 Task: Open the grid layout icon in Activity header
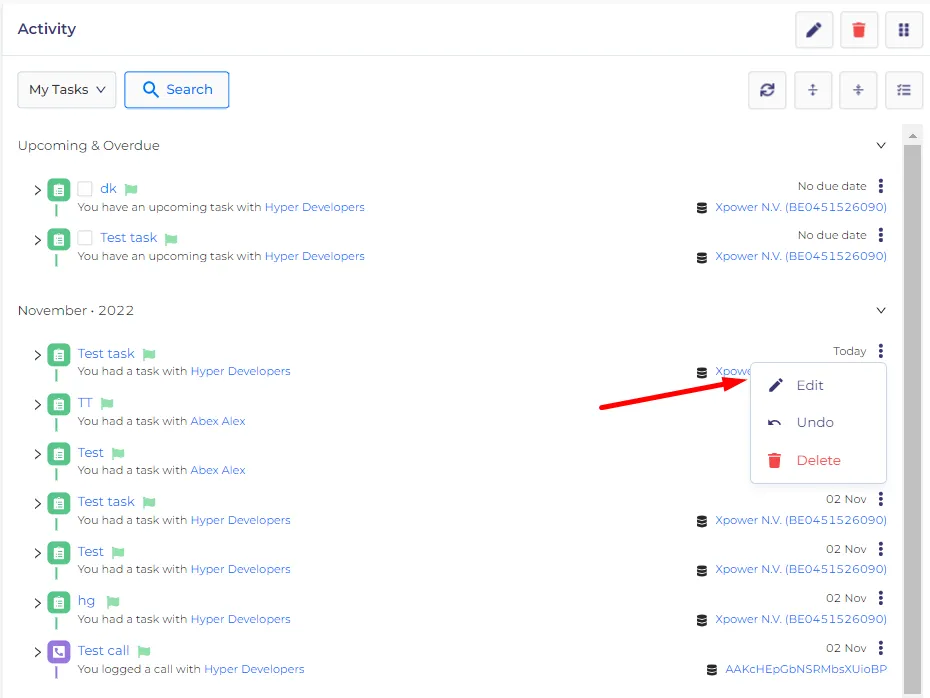click(903, 30)
